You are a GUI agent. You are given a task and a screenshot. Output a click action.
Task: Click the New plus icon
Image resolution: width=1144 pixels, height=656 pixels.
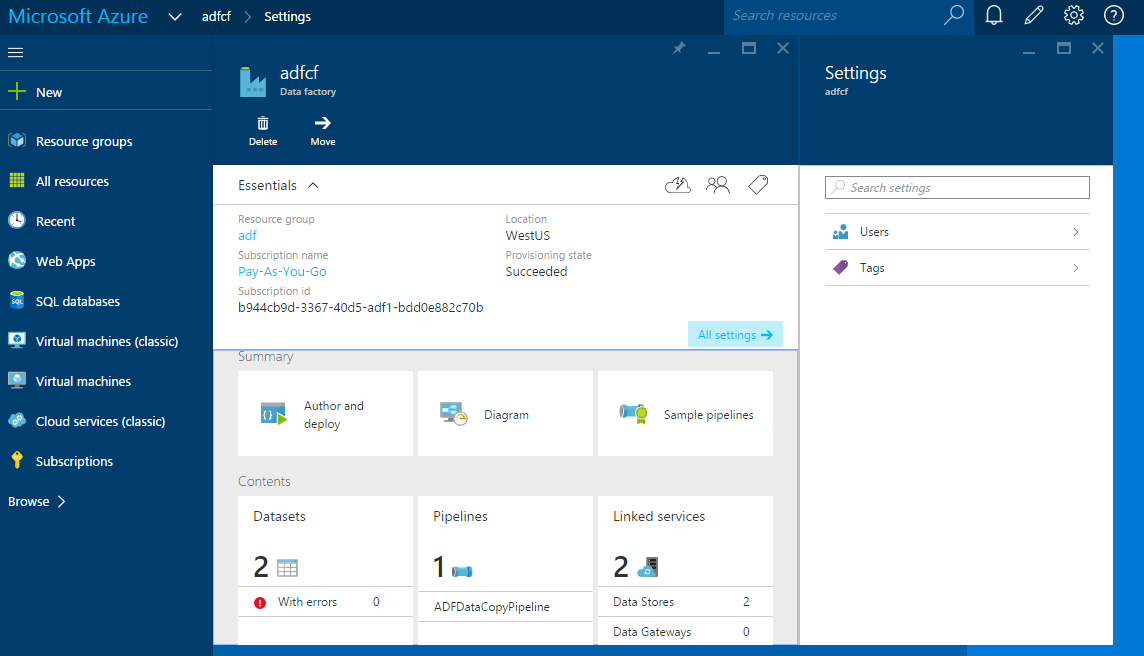click(x=17, y=91)
